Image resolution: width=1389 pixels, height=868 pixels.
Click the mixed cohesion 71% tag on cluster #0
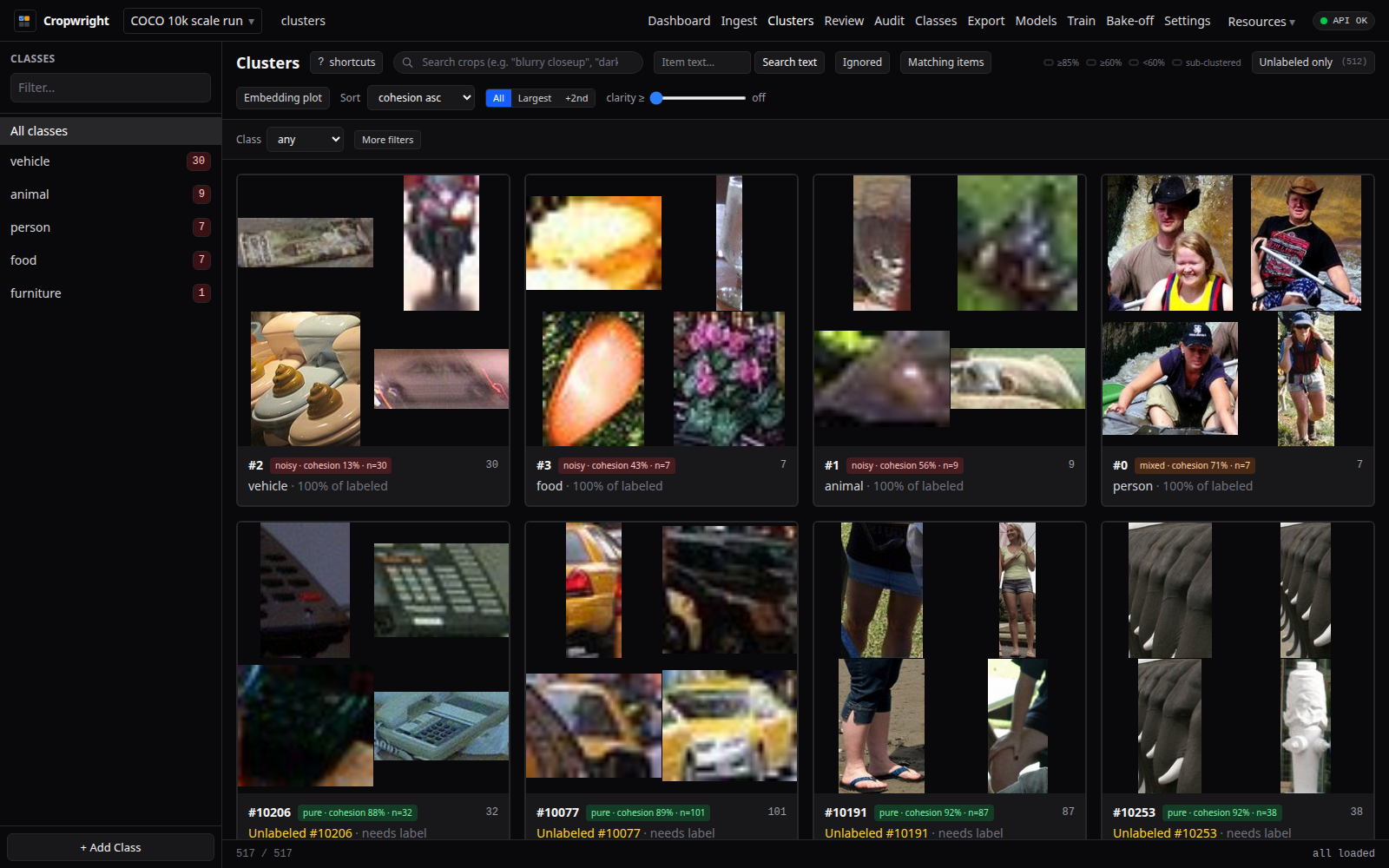[x=1195, y=465]
